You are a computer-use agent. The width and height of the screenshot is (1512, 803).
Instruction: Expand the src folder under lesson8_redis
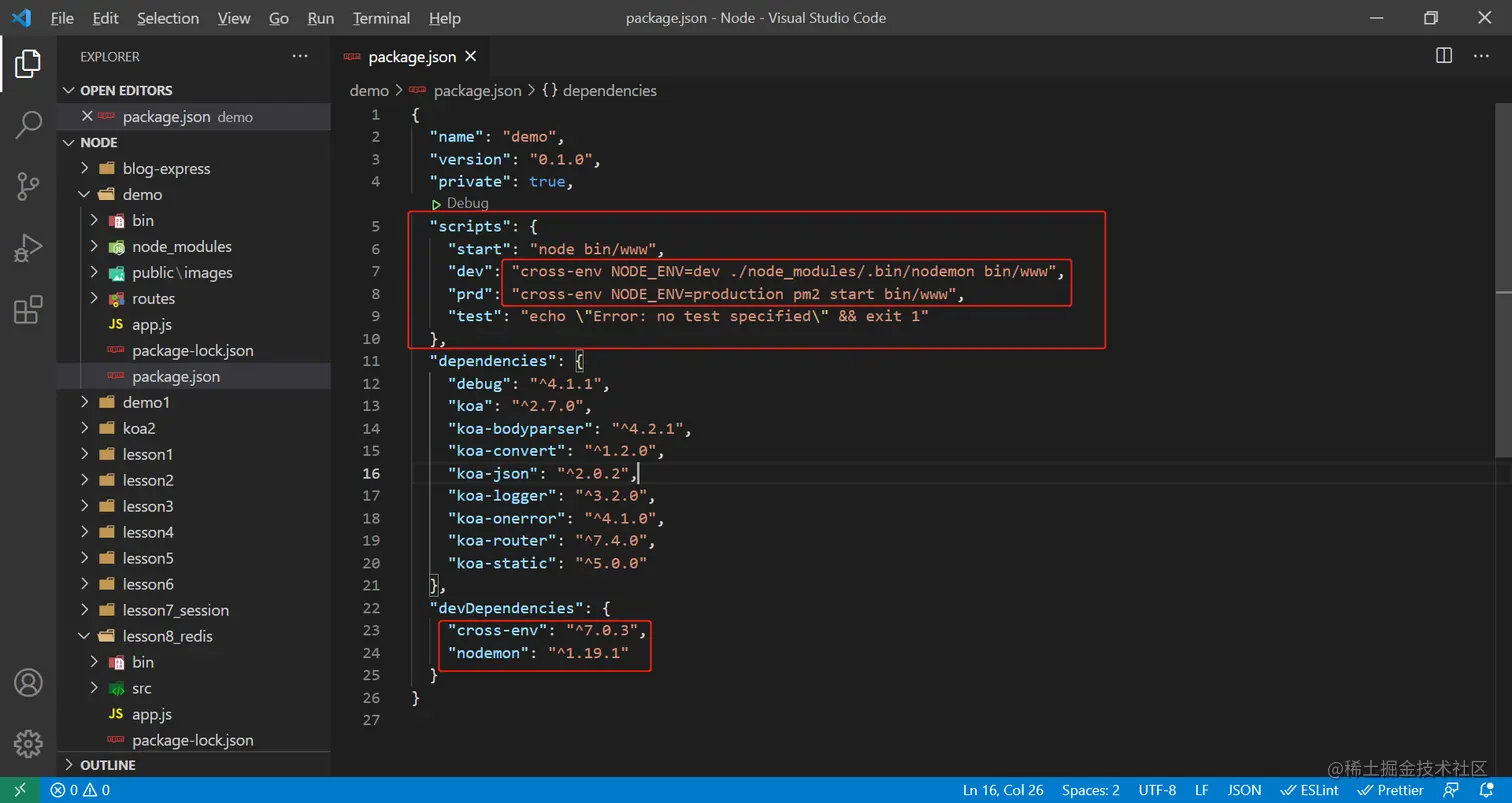193,688
